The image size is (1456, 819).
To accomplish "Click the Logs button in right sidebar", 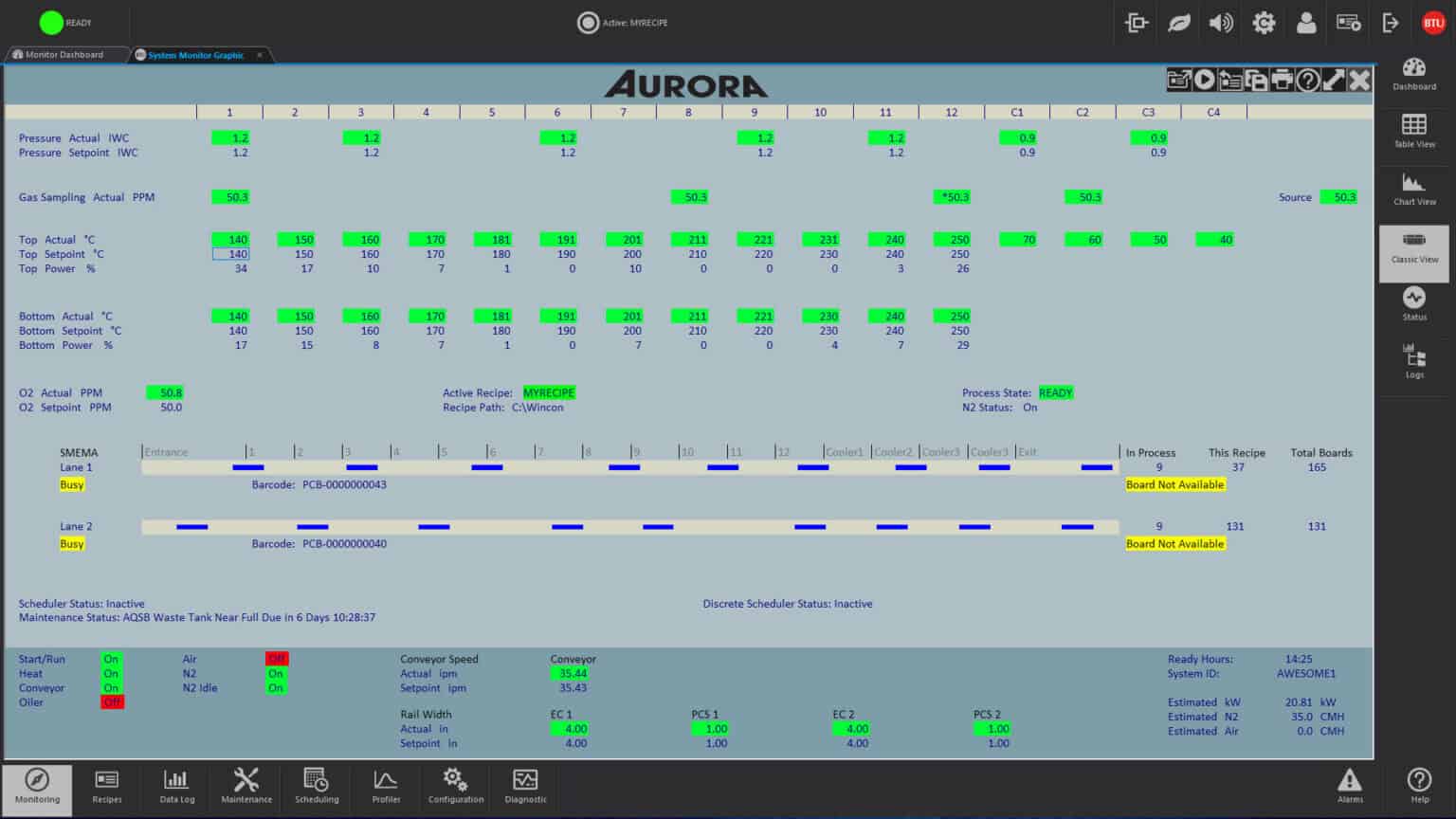I will click(x=1413, y=361).
